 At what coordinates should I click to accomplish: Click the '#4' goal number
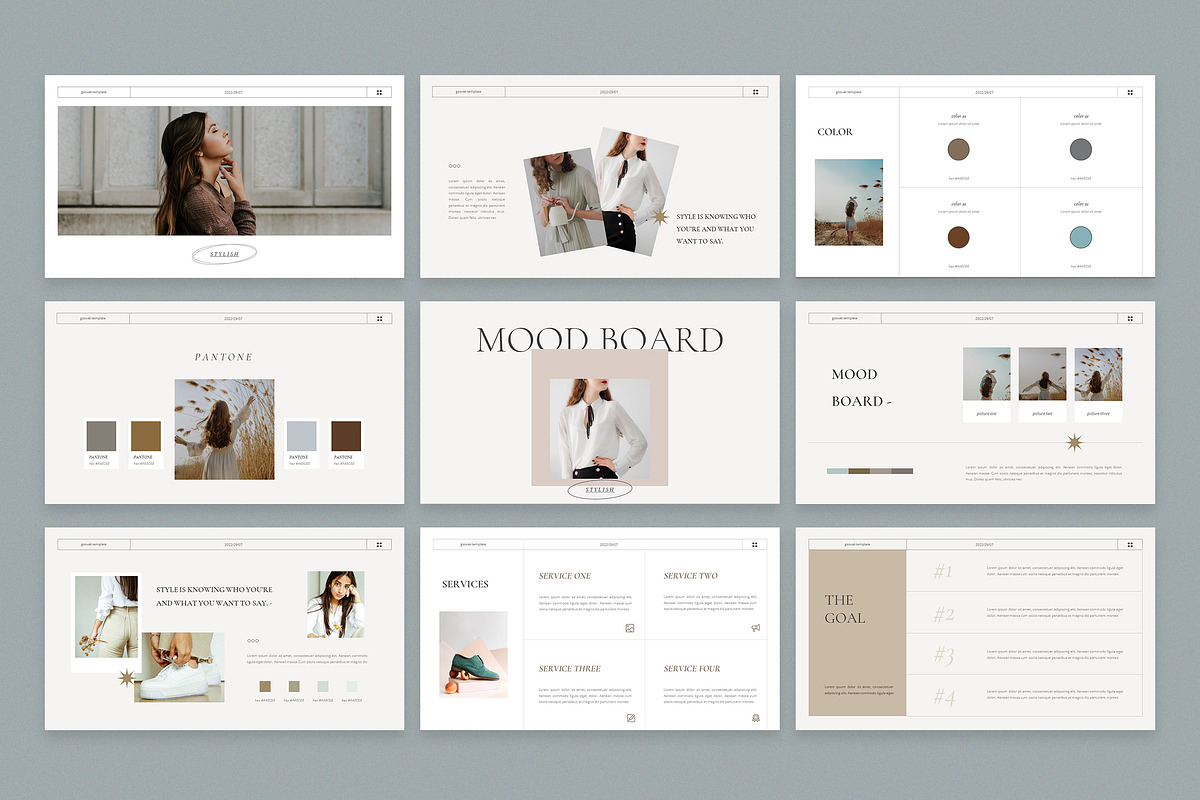[944, 698]
